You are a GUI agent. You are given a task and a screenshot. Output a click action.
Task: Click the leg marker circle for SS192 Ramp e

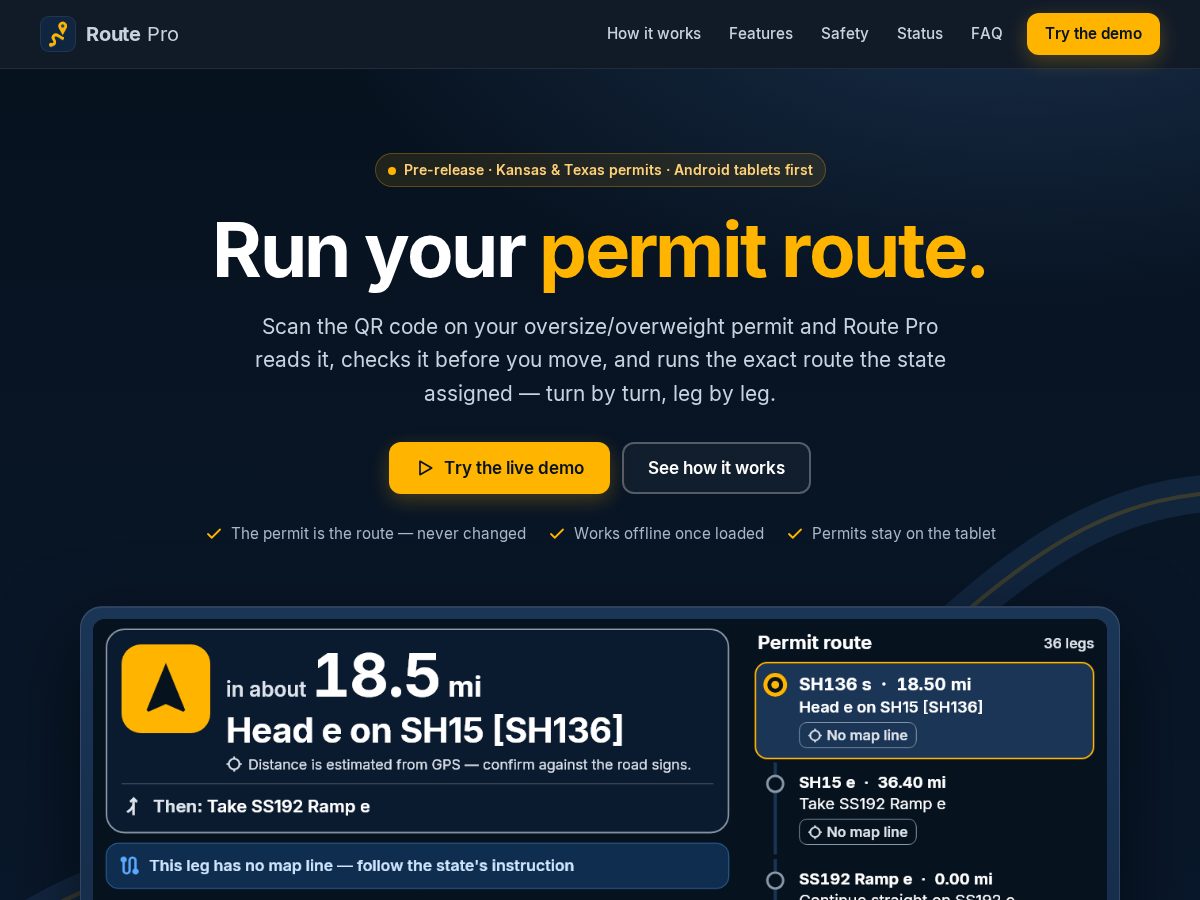pos(775,881)
